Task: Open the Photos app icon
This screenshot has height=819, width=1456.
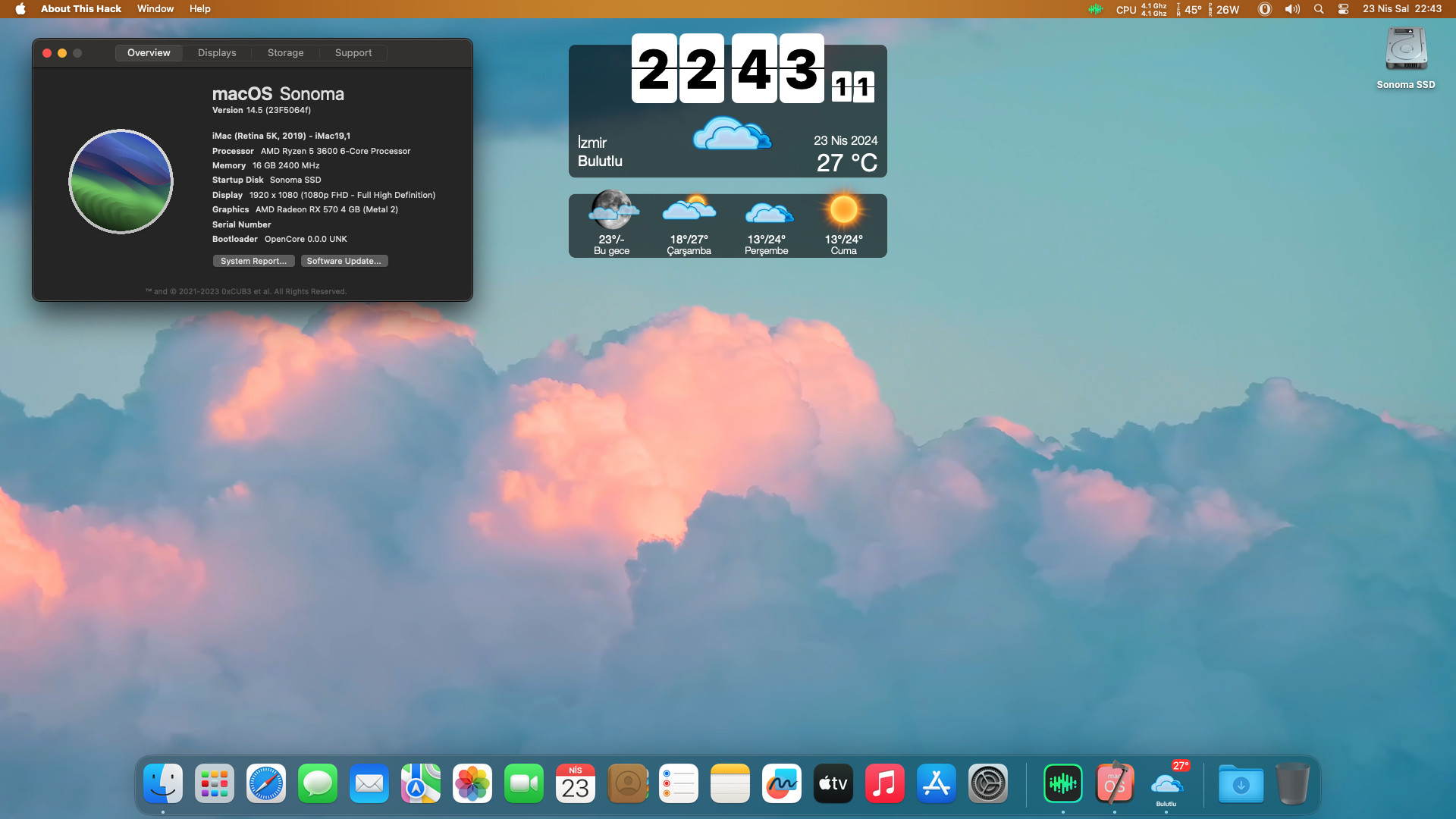Action: click(472, 783)
